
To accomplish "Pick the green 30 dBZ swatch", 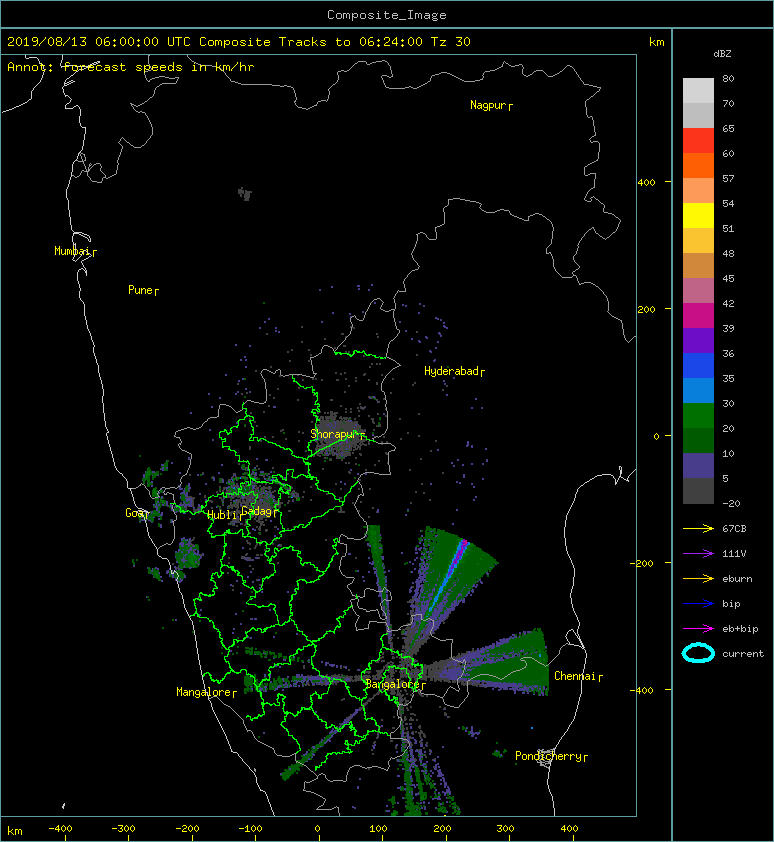I will click(x=698, y=415).
